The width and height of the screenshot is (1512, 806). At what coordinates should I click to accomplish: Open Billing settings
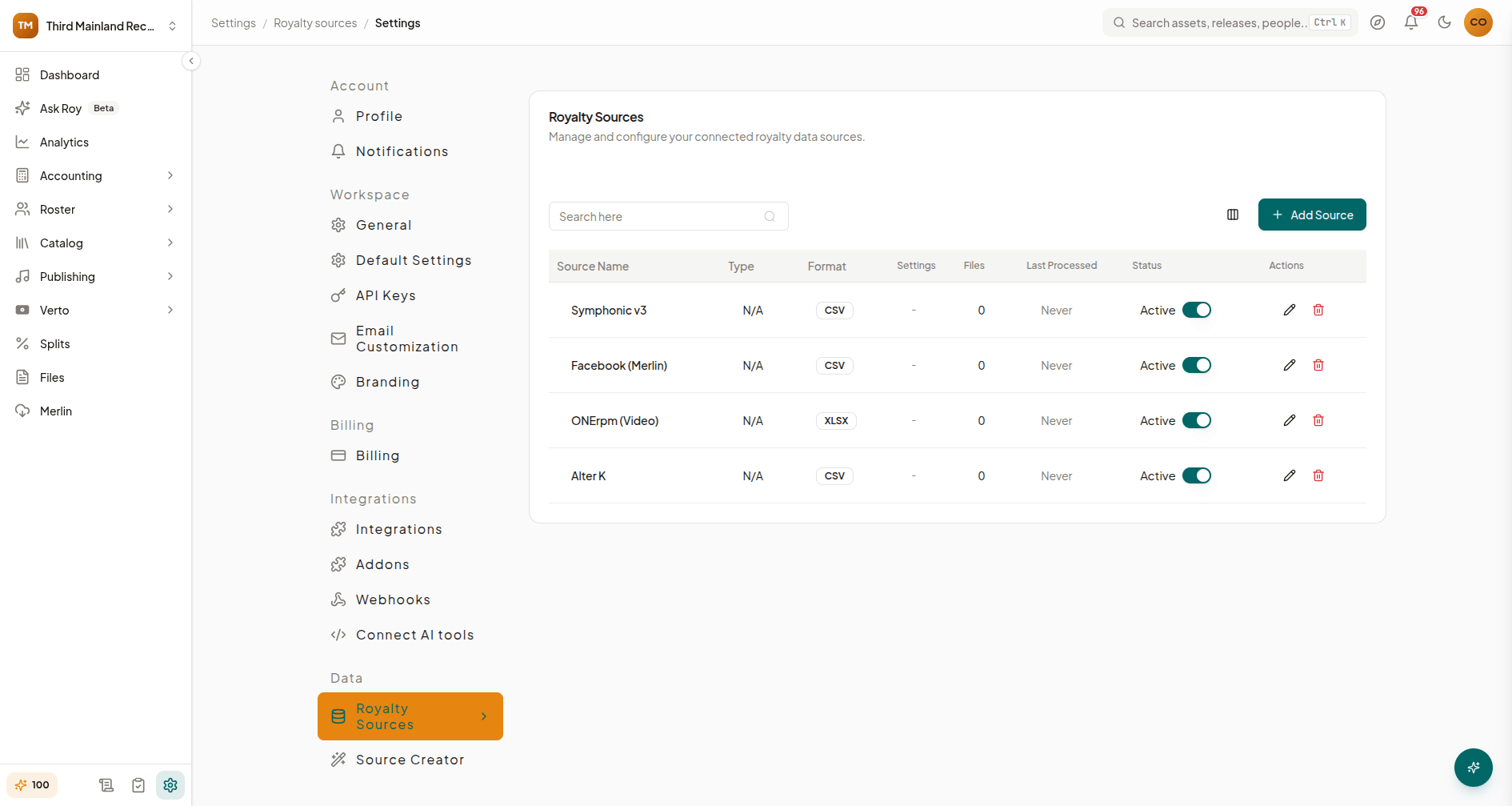(410, 455)
